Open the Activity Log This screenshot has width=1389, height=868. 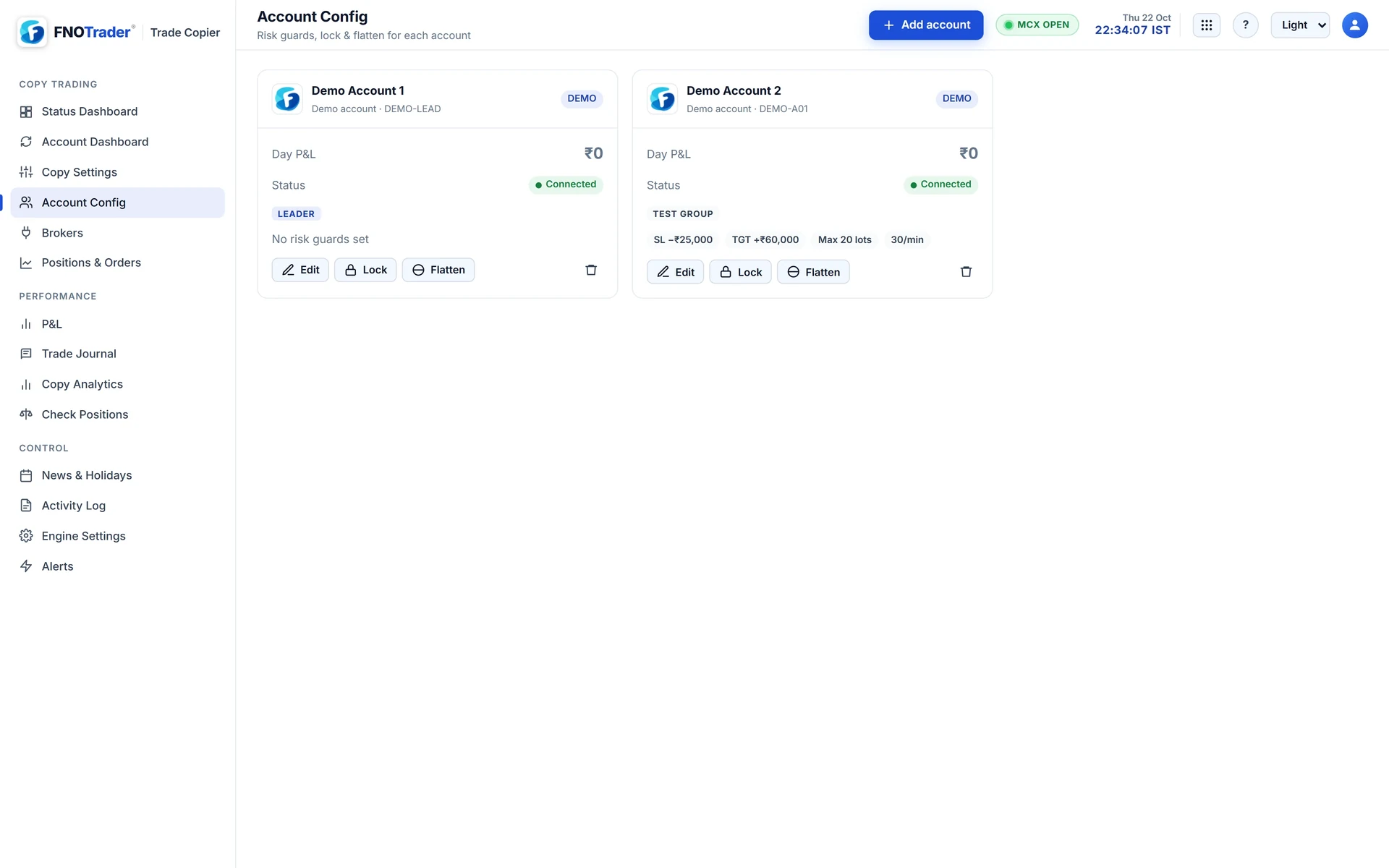click(x=117, y=506)
